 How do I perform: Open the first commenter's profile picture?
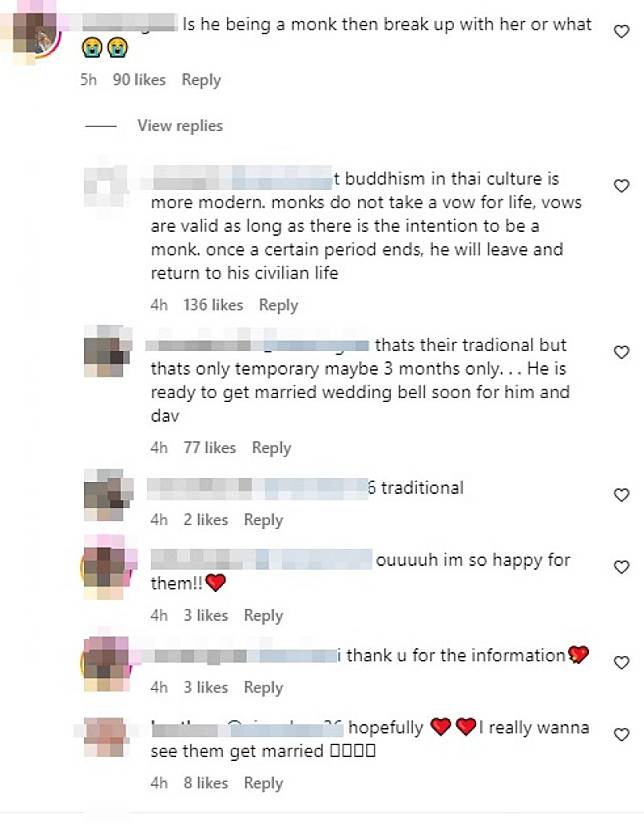click(34, 34)
